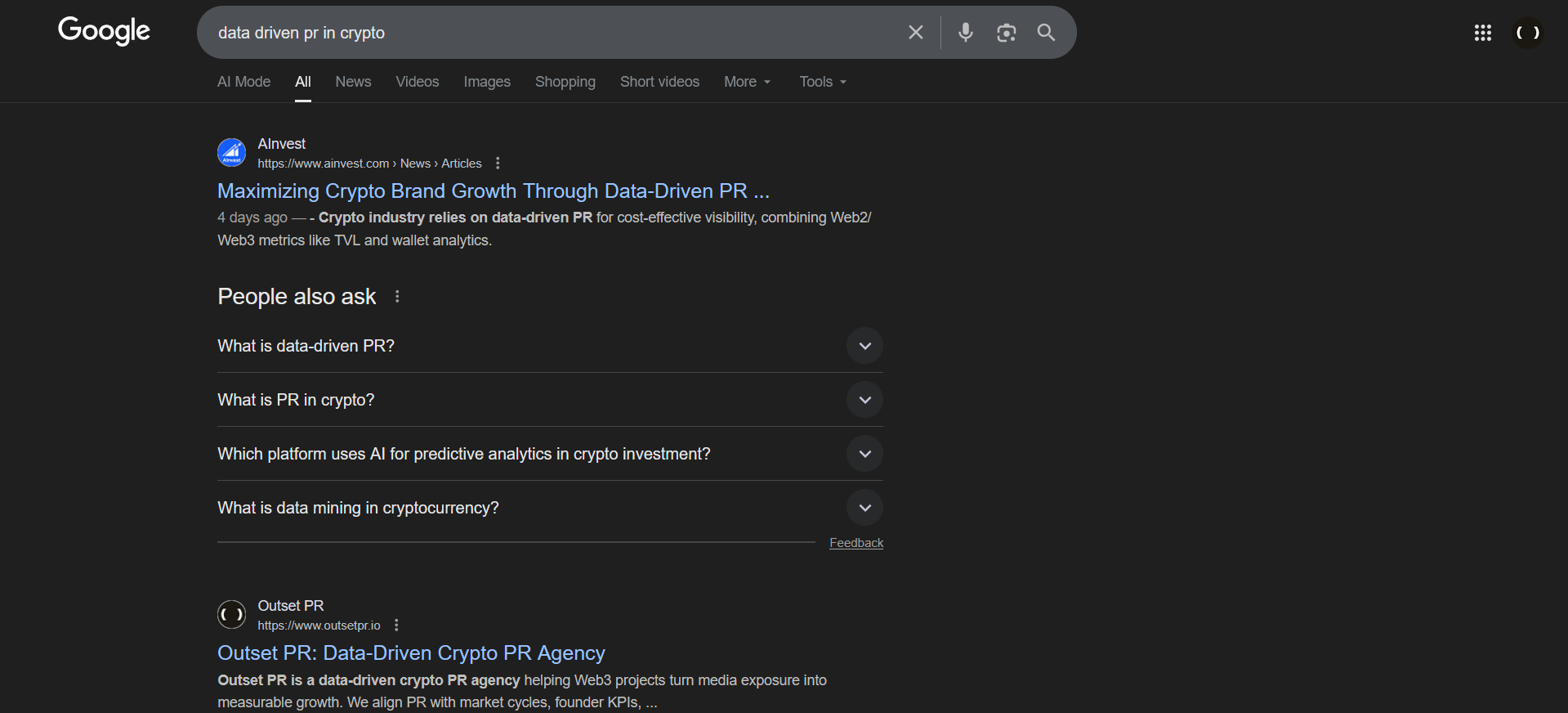Open 'Maximizing Crypto Brand Growth' result link
This screenshot has width=1568, height=713.
coord(494,191)
